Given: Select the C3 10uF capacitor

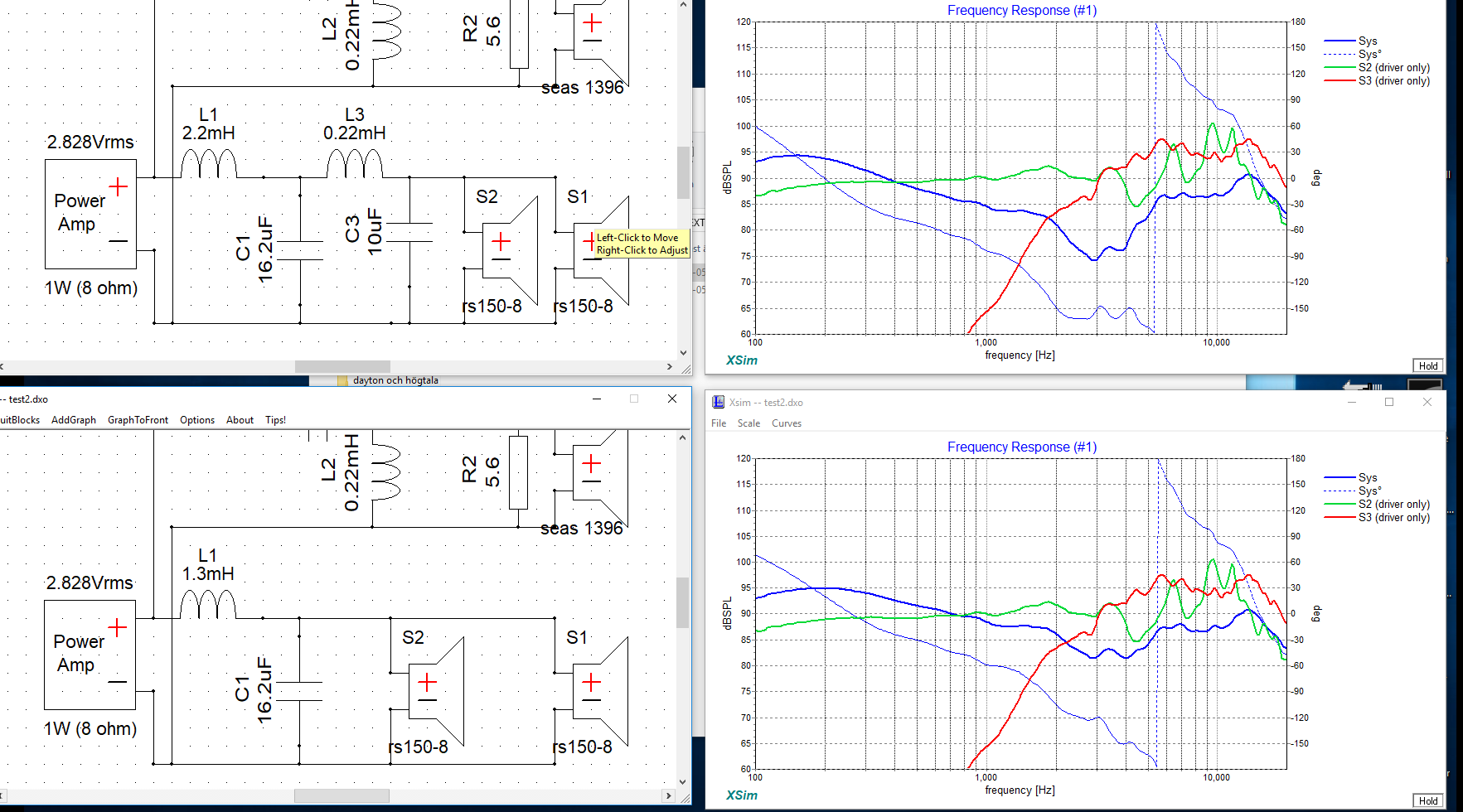Looking at the screenshot, I should tap(409, 232).
